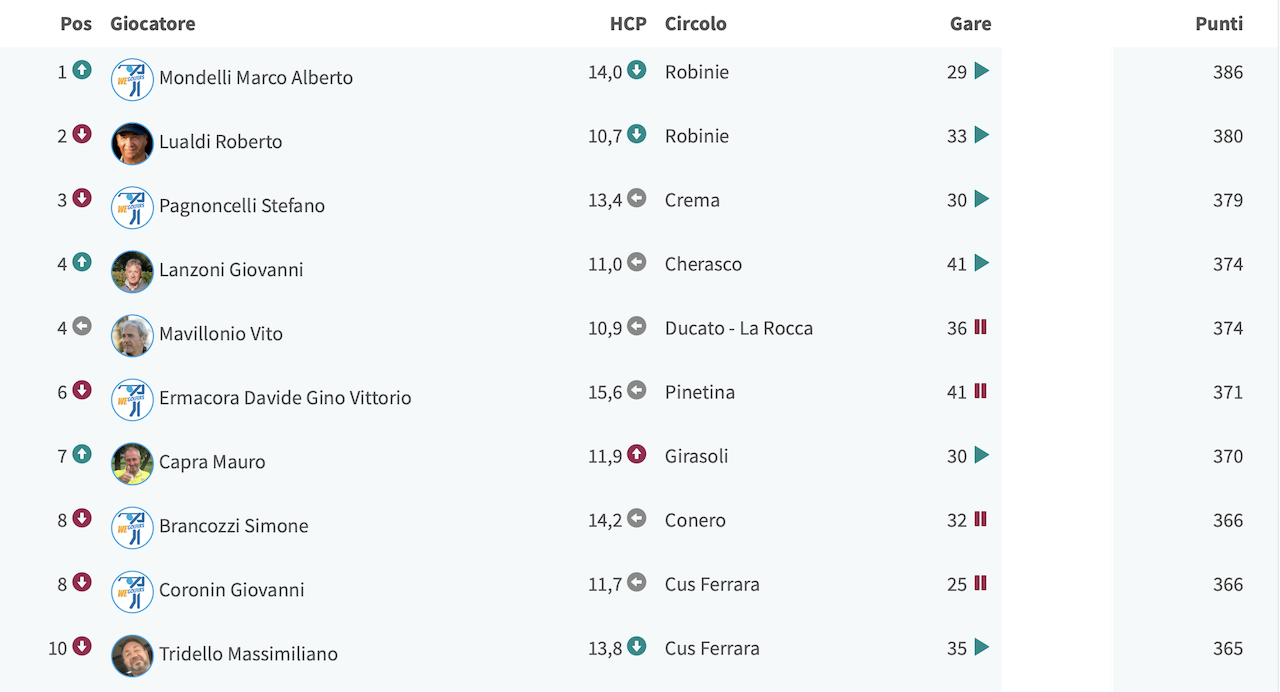Open Lualdi Roberto's profile photo

pyautogui.click(x=132, y=143)
